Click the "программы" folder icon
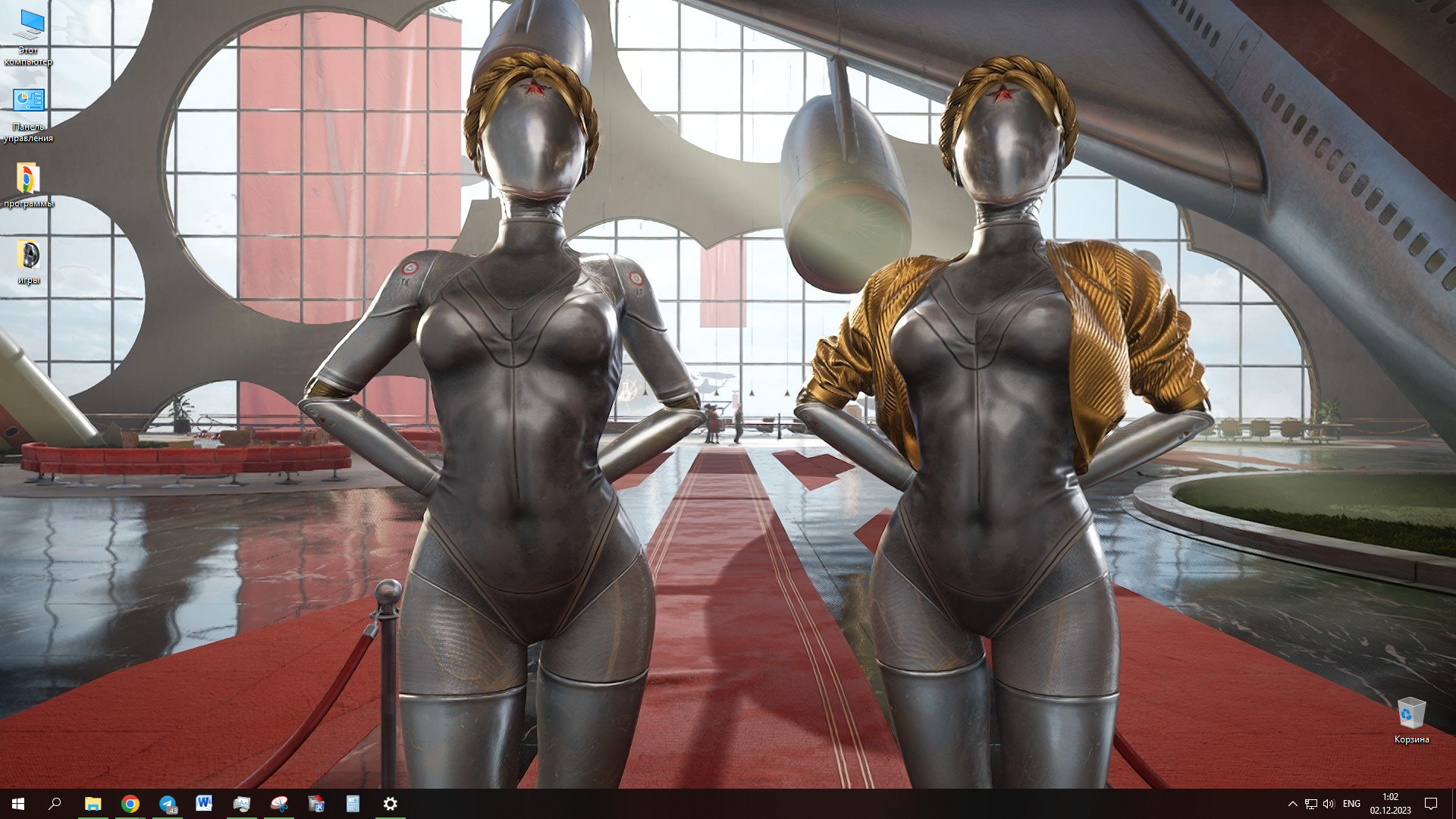This screenshot has width=1456, height=819. pos(28,179)
